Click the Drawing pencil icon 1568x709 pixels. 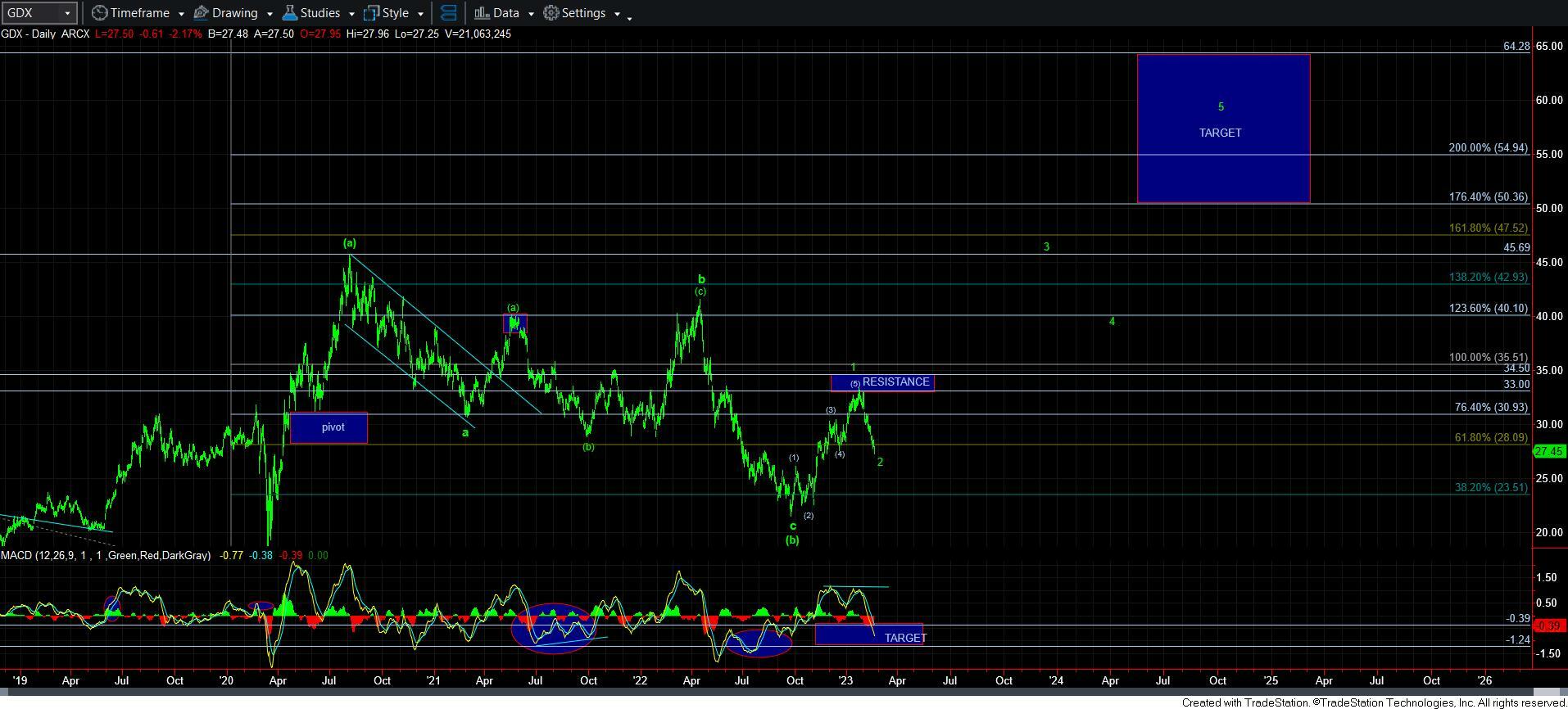202,13
